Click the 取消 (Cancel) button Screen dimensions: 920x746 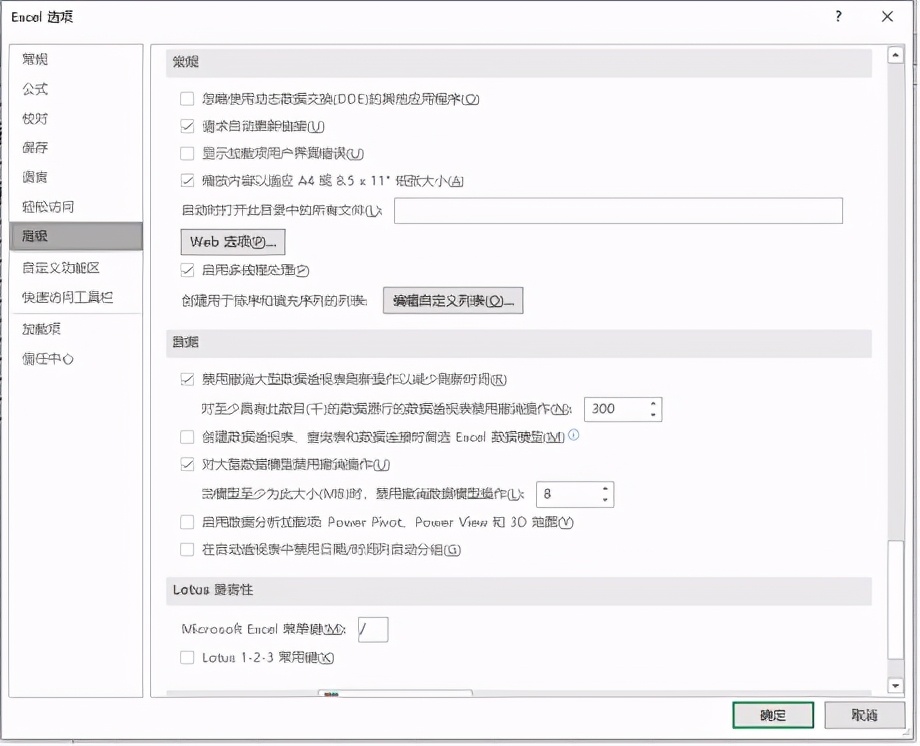tap(864, 715)
